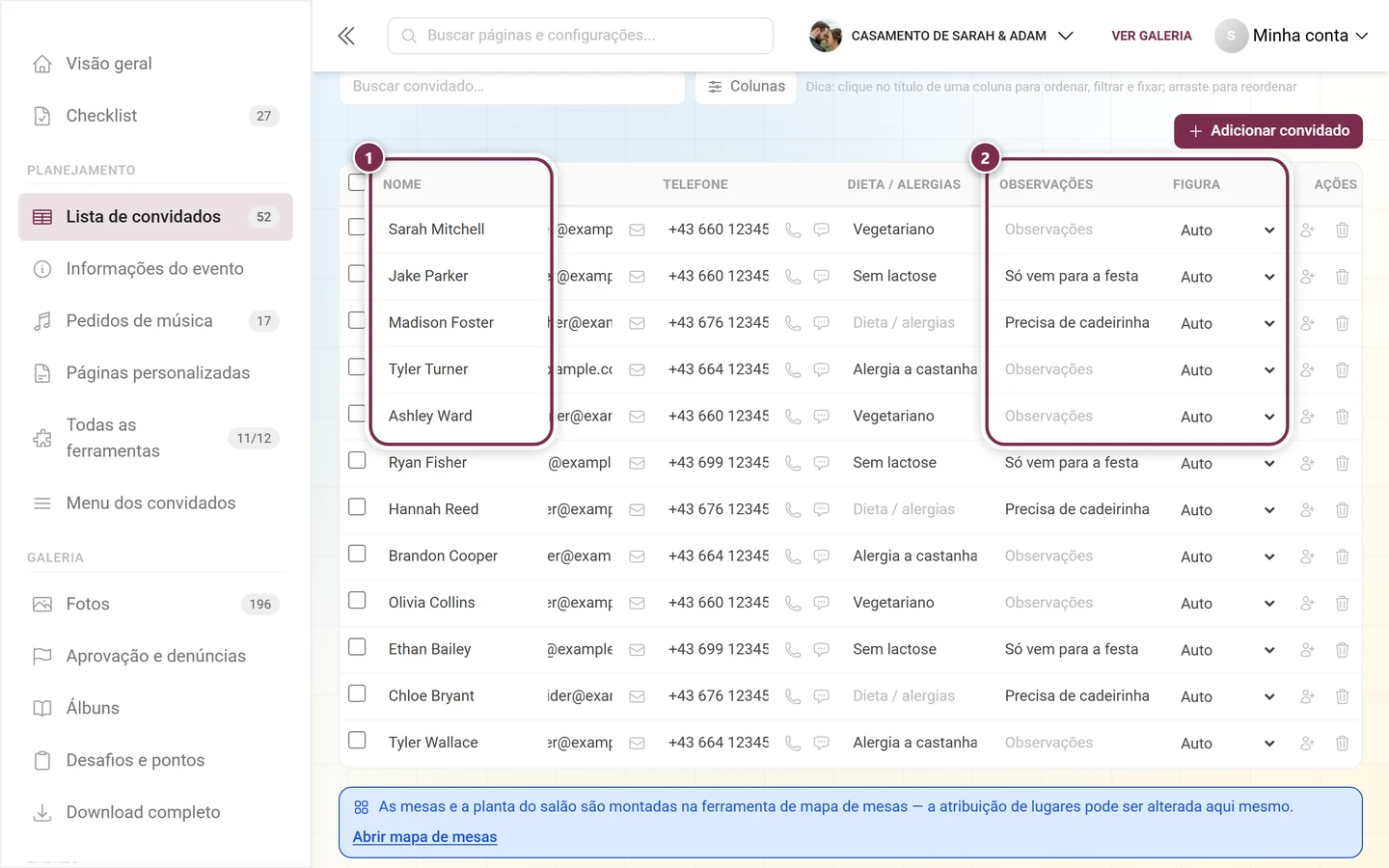
Task: Open the Colunas settings button
Action: 747,87
